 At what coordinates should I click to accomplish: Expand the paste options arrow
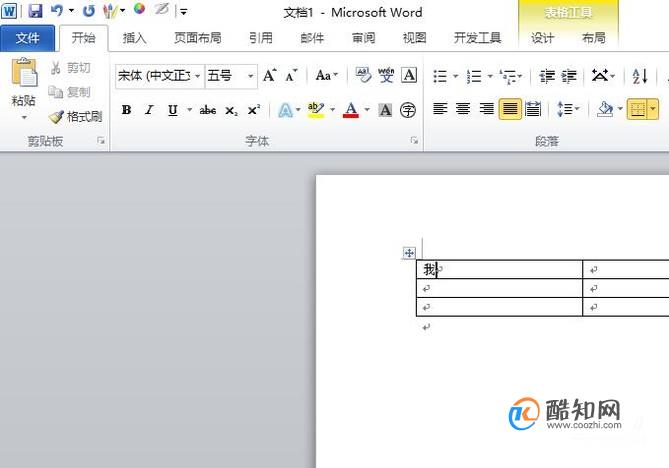24,117
